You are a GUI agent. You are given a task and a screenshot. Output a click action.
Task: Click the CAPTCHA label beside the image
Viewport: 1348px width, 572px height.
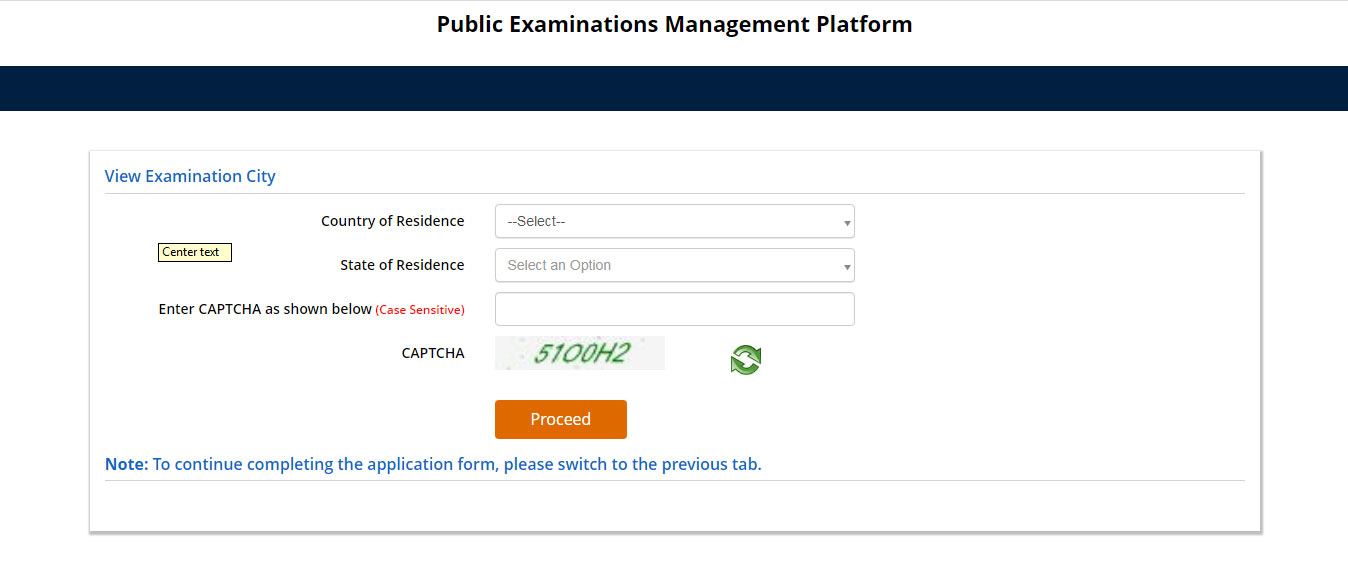click(x=433, y=353)
